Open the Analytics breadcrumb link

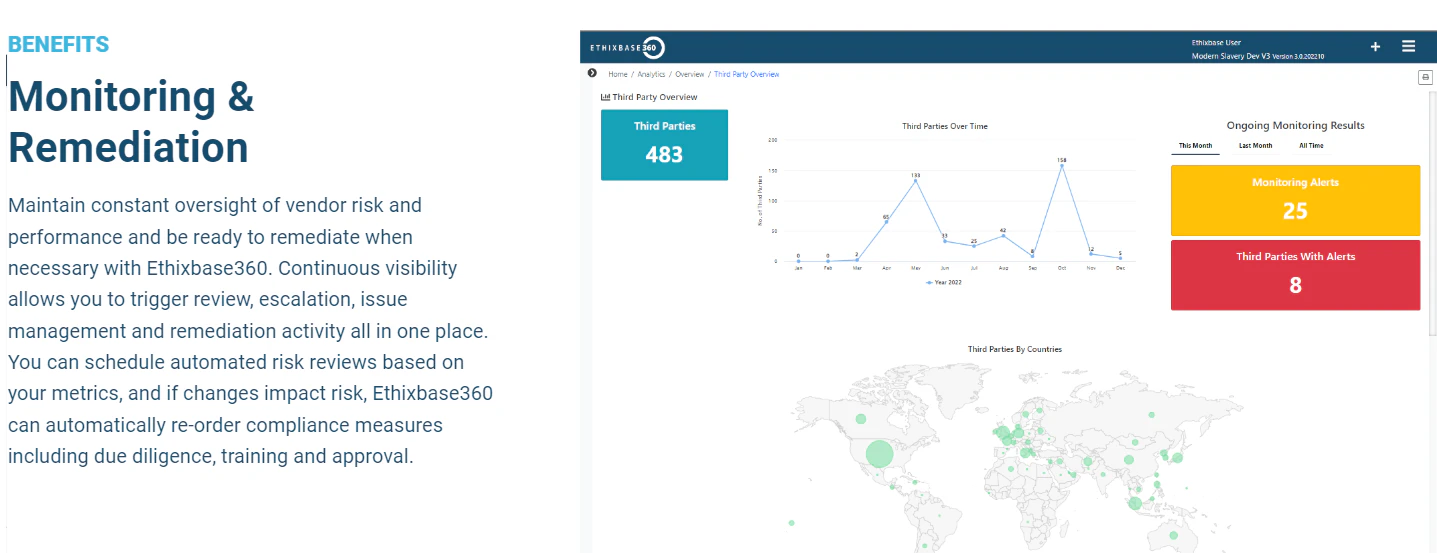pos(651,74)
